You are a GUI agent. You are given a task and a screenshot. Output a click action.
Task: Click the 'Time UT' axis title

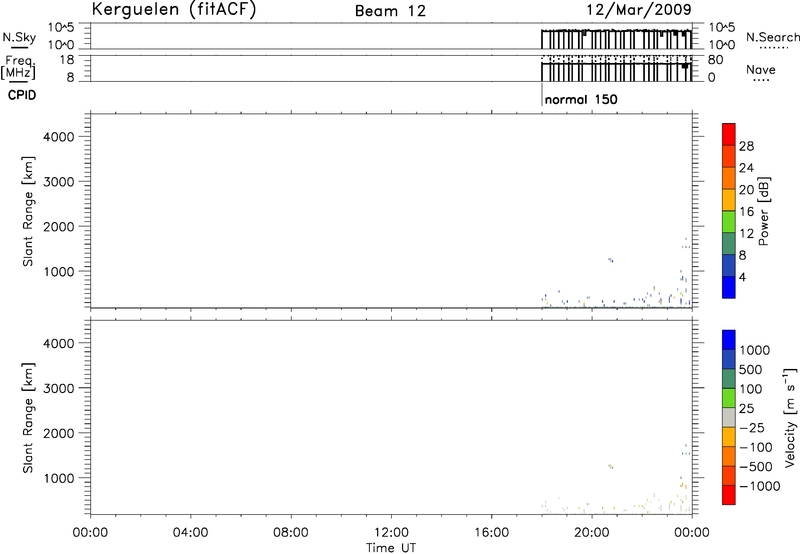click(x=391, y=548)
